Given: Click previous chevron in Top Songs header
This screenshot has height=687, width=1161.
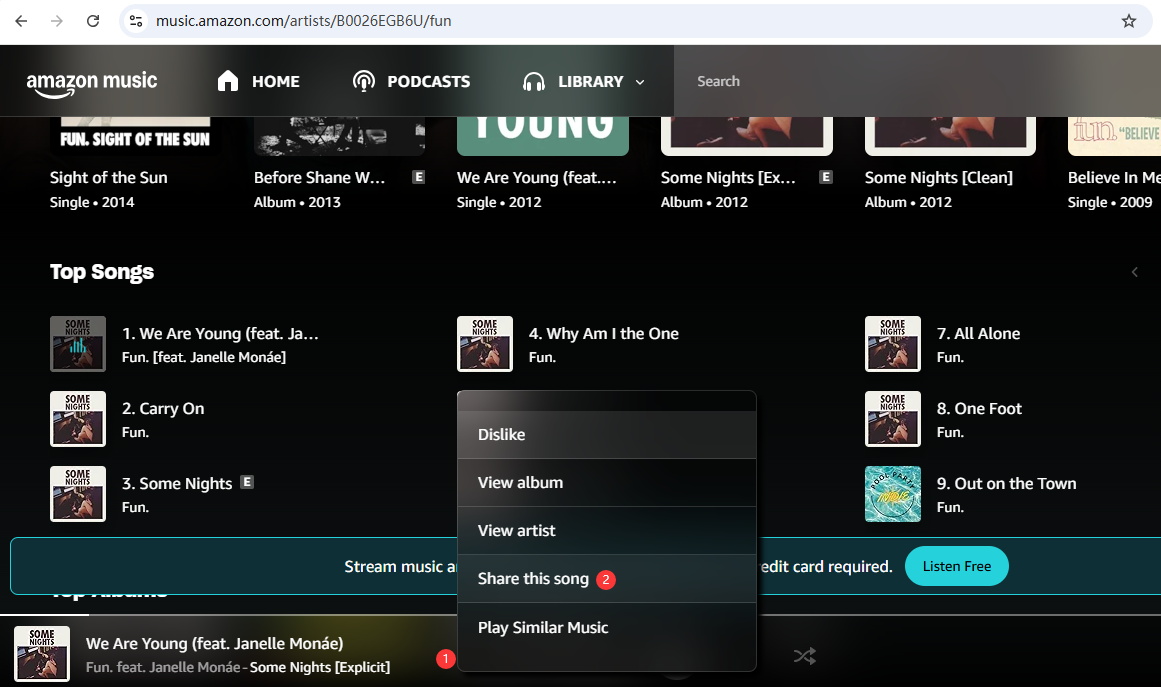Looking at the screenshot, I should point(1134,272).
